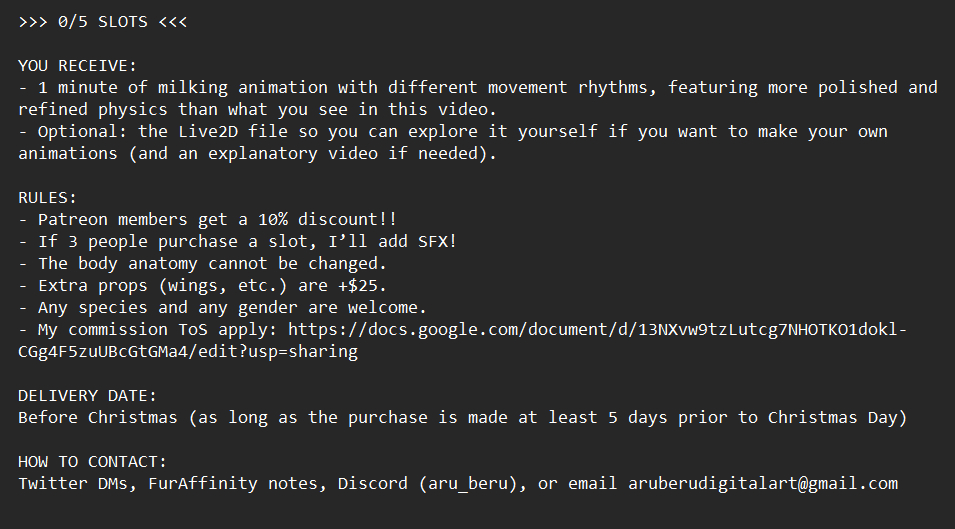Click the 'DELIVERY DATE:' heading
955x529 pixels.
click(88, 396)
